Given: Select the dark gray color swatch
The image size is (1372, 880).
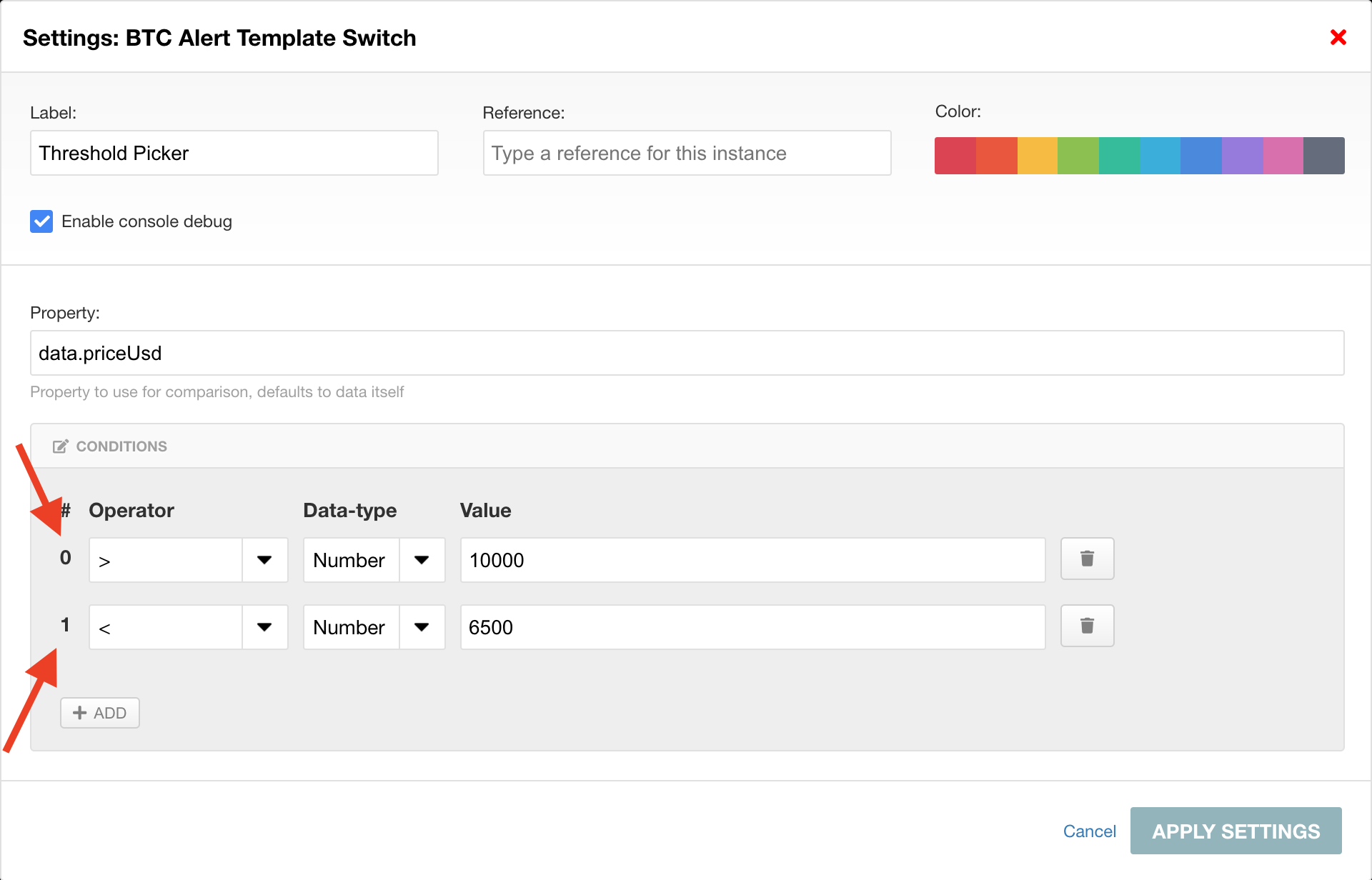Looking at the screenshot, I should [x=1323, y=156].
